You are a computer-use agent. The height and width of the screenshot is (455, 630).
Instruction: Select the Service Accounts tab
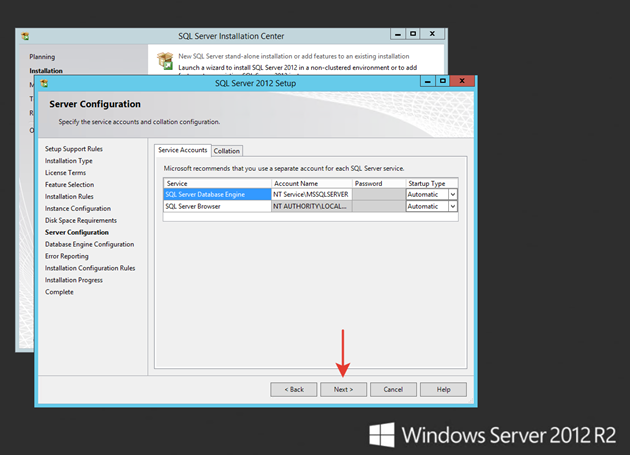(182, 150)
